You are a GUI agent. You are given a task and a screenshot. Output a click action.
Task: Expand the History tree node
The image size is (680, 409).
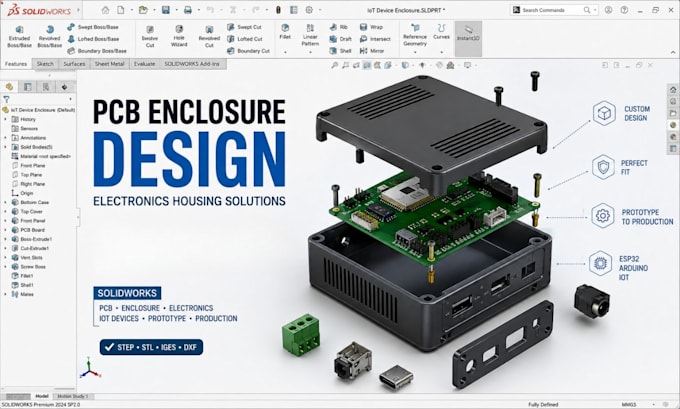click(x=6, y=119)
